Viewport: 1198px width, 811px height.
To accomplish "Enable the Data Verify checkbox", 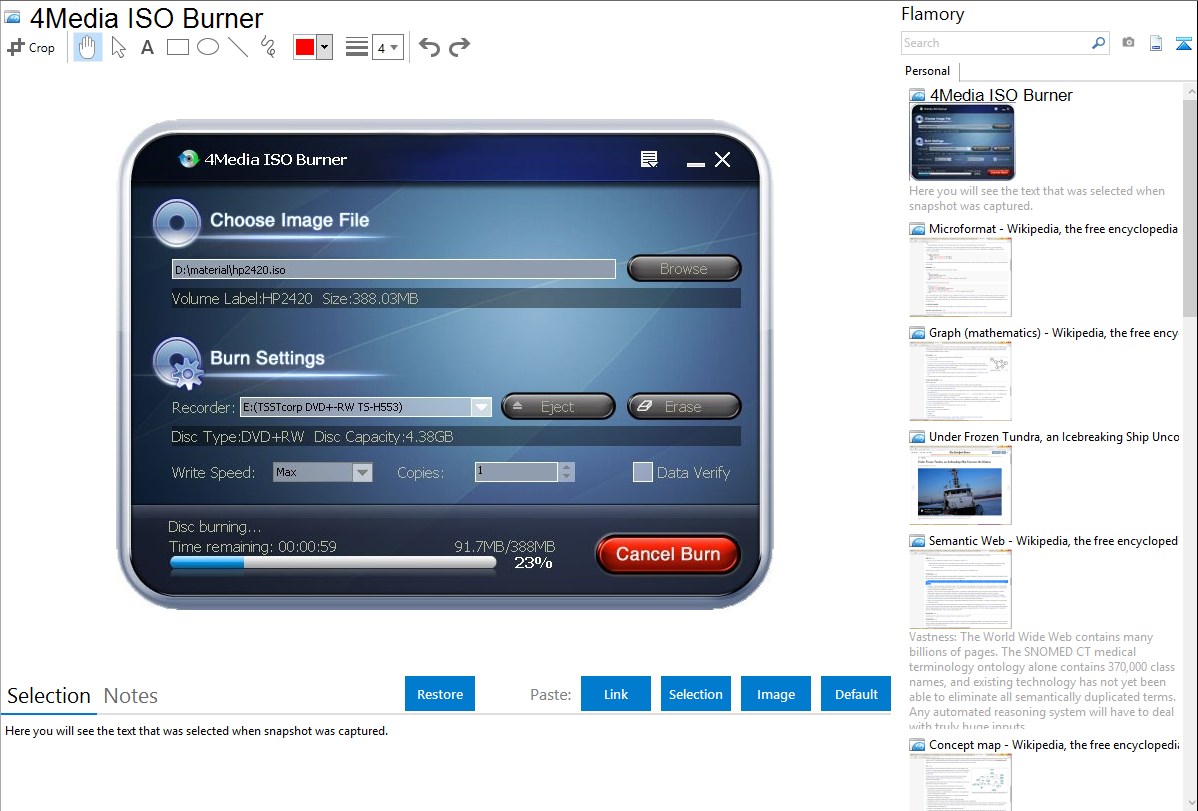I will coord(643,472).
